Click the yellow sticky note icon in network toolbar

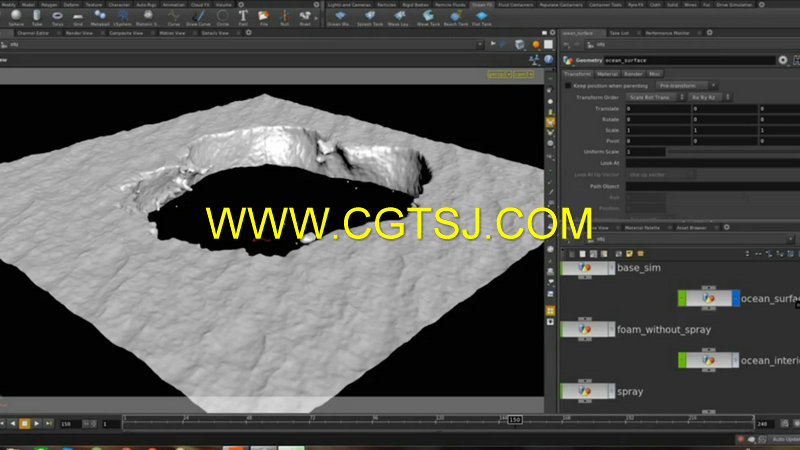[630, 254]
